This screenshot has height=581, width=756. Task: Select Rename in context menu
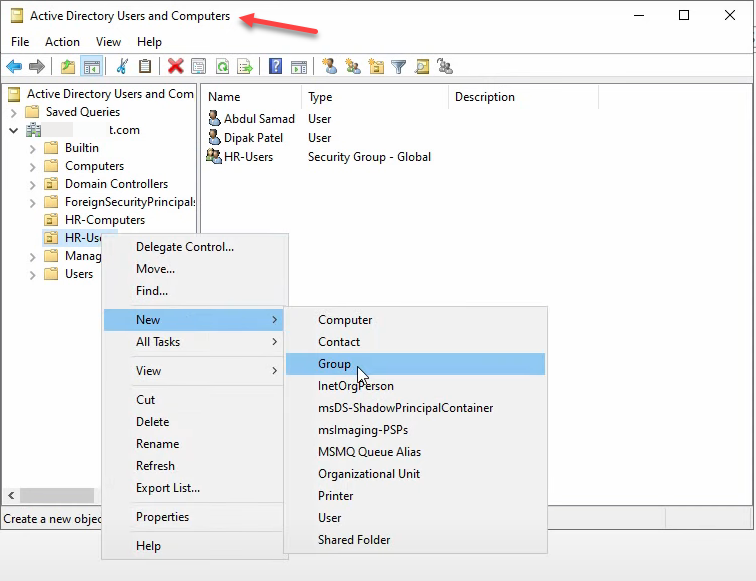pyautogui.click(x=193, y=444)
